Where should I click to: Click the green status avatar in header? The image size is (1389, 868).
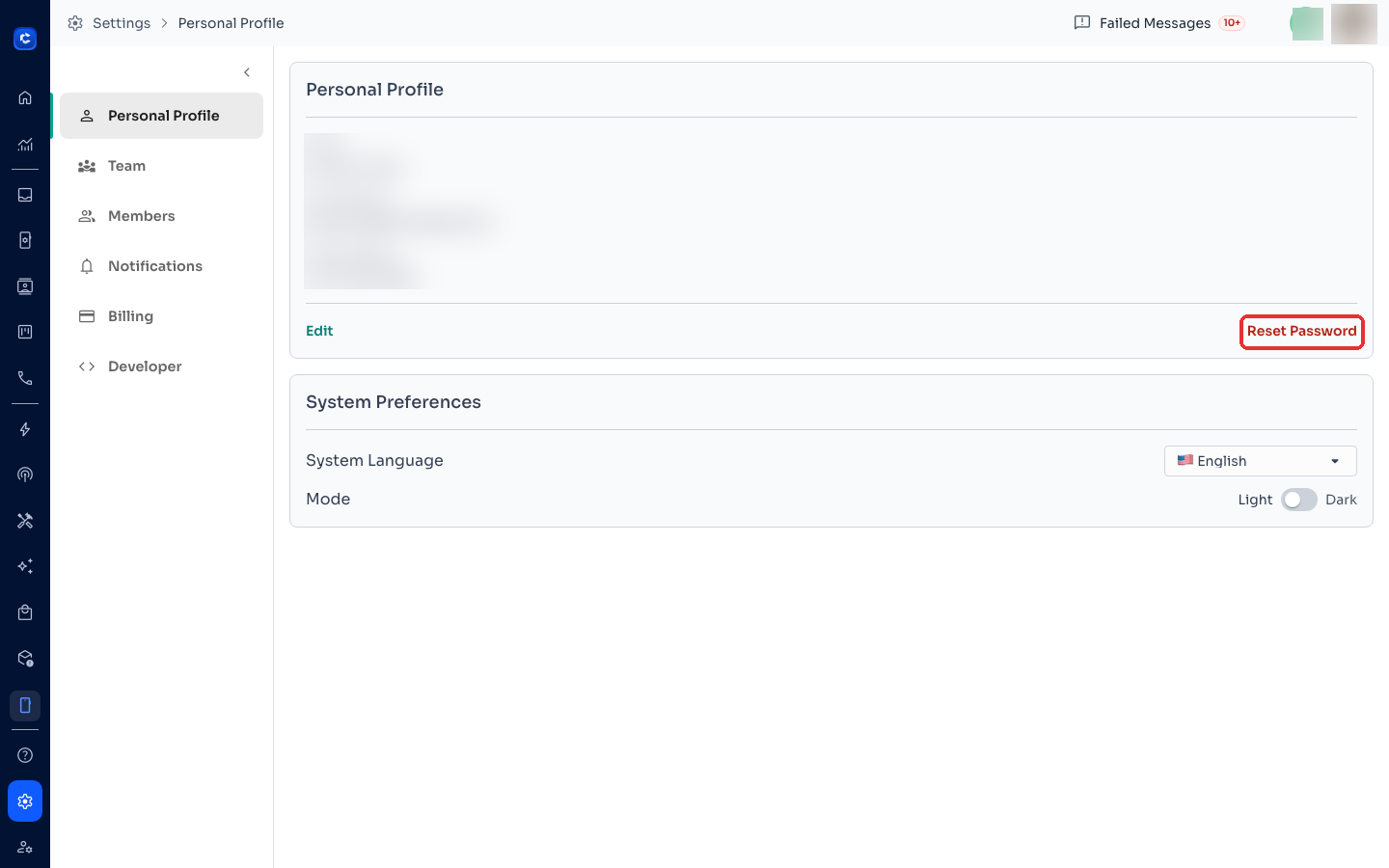(x=1307, y=23)
